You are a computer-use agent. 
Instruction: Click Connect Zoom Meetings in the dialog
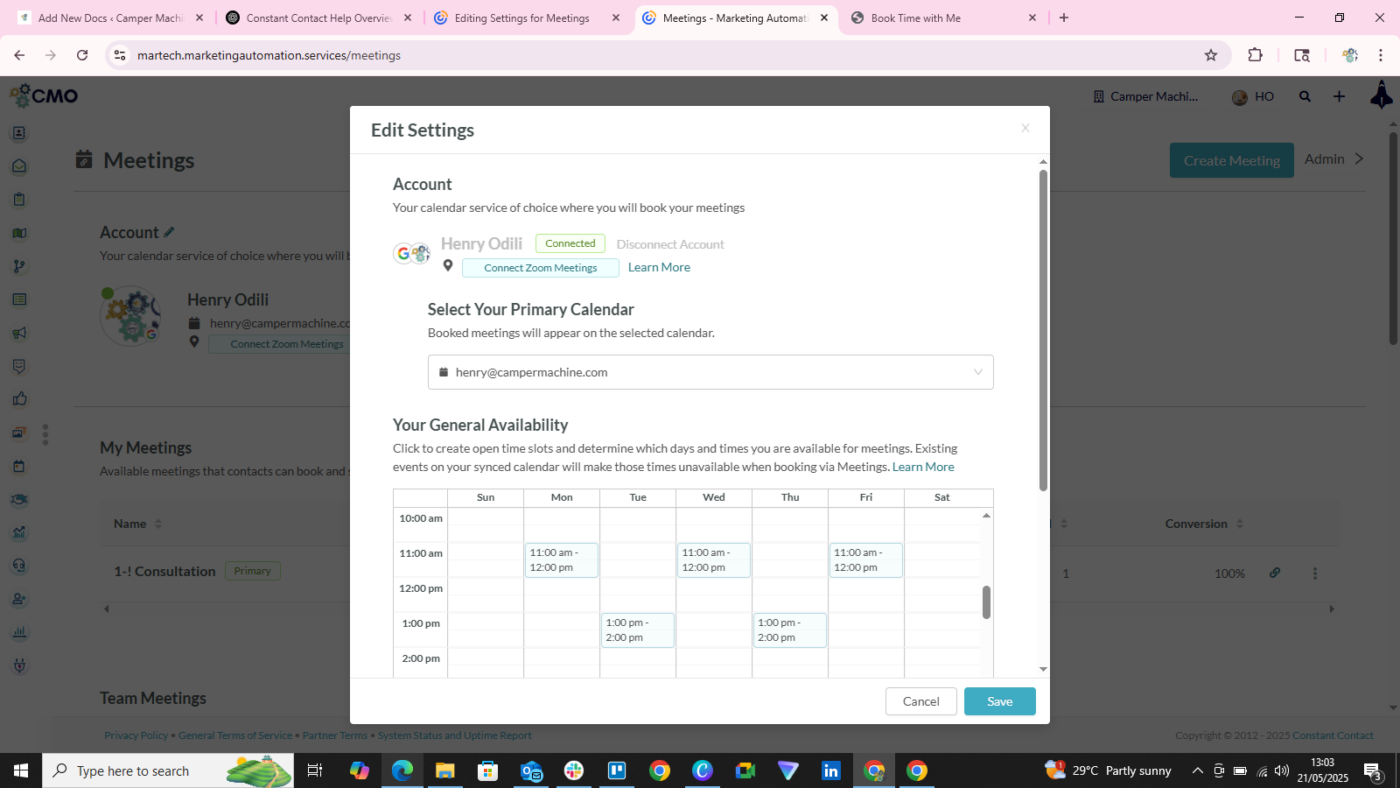(x=540, y=268)
